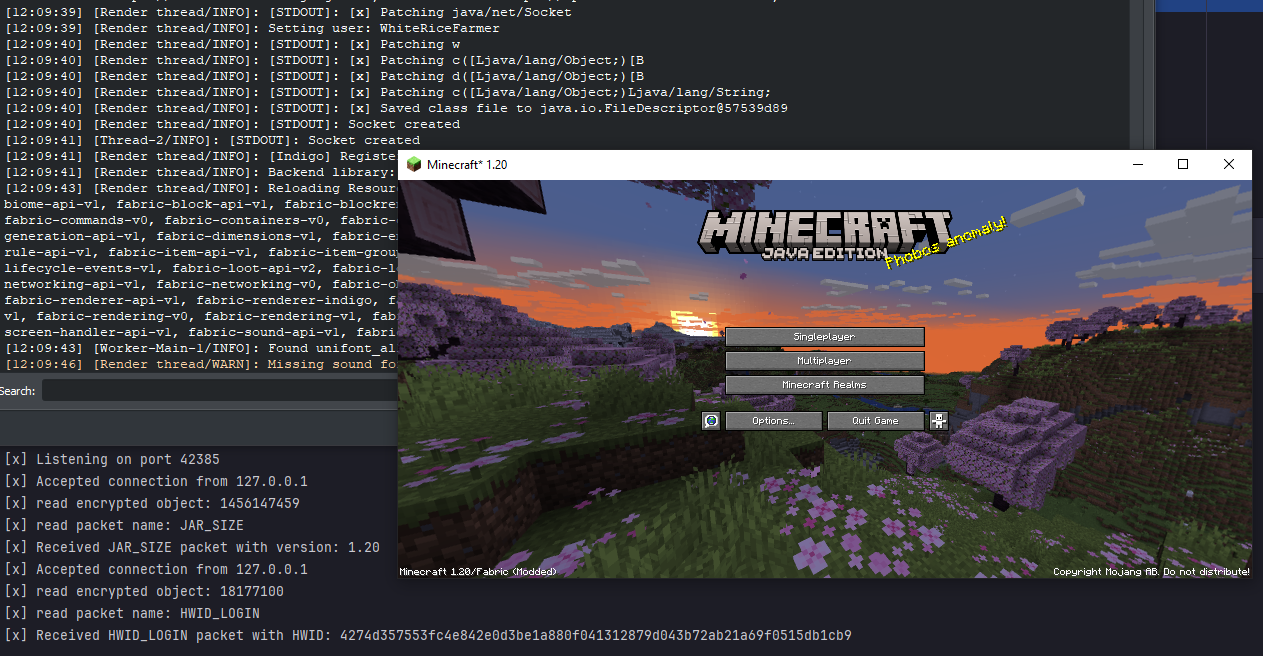
Task: Open the Multiplayer server list
Action: pos(824,361)
